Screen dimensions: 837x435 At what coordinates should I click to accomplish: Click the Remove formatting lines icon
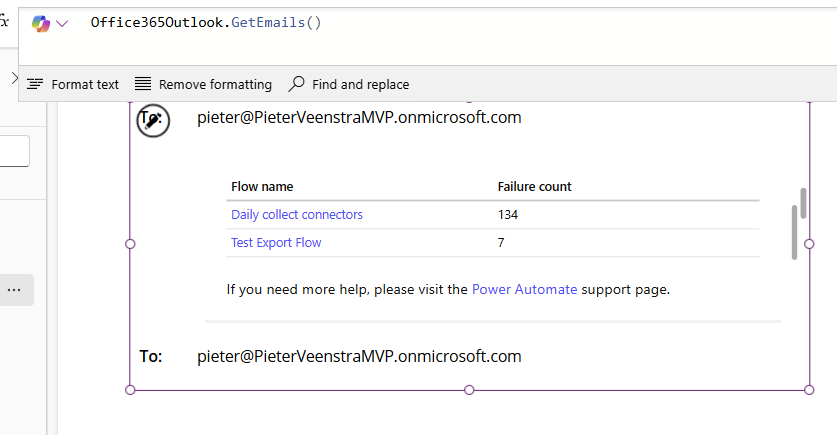pyautogui.click(x=143, y=83)
